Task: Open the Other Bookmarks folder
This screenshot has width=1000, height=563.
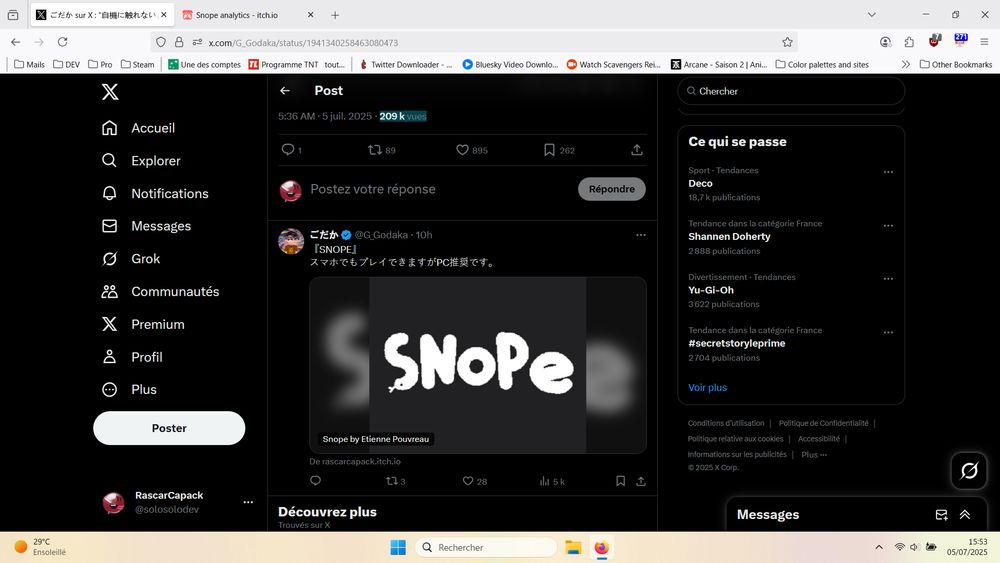Action: coord(956,64)
